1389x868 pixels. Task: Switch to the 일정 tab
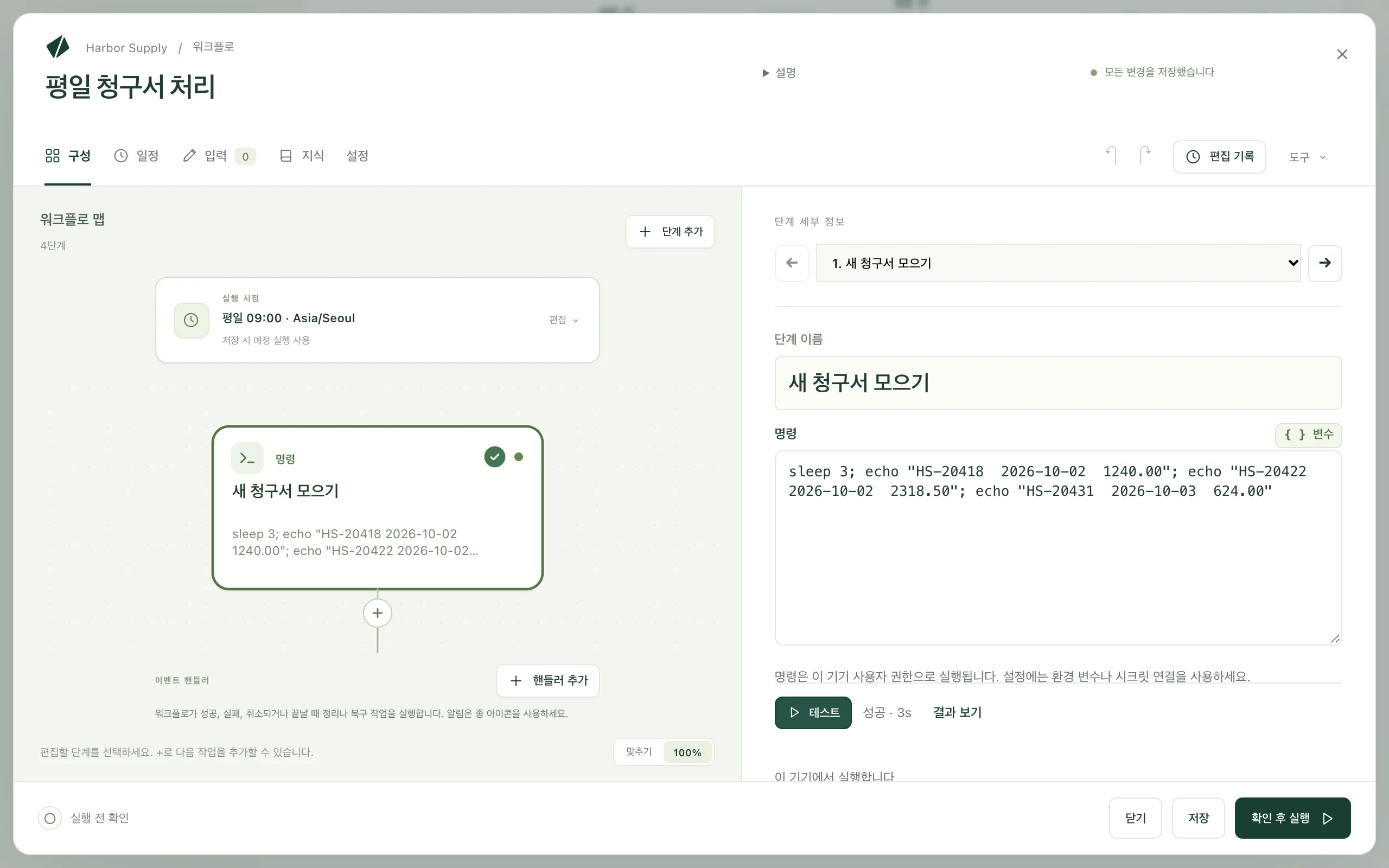(x=136, y=156)
